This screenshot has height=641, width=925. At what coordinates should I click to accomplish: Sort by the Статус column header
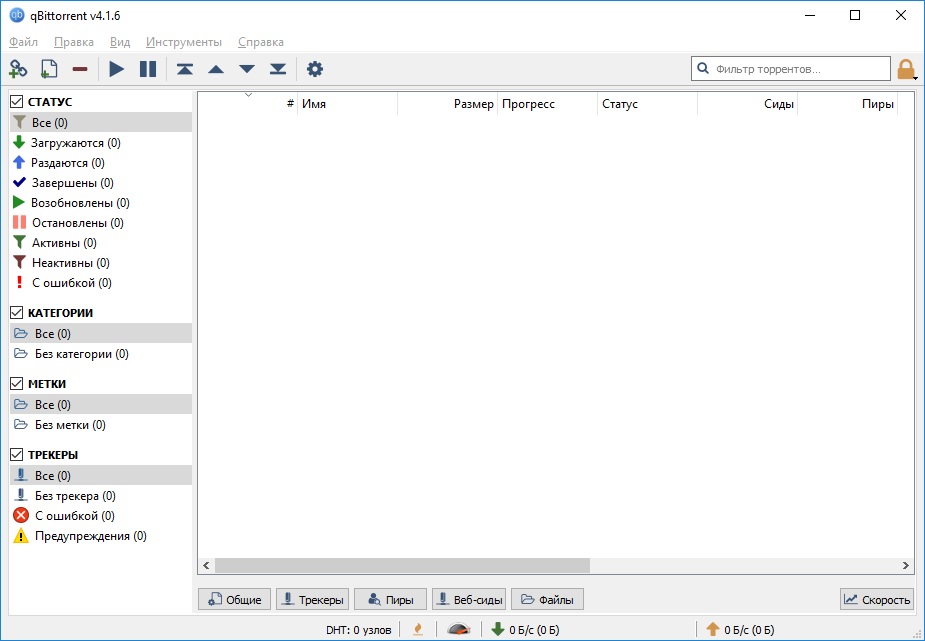pyautogui.click(x=648, y=104)
